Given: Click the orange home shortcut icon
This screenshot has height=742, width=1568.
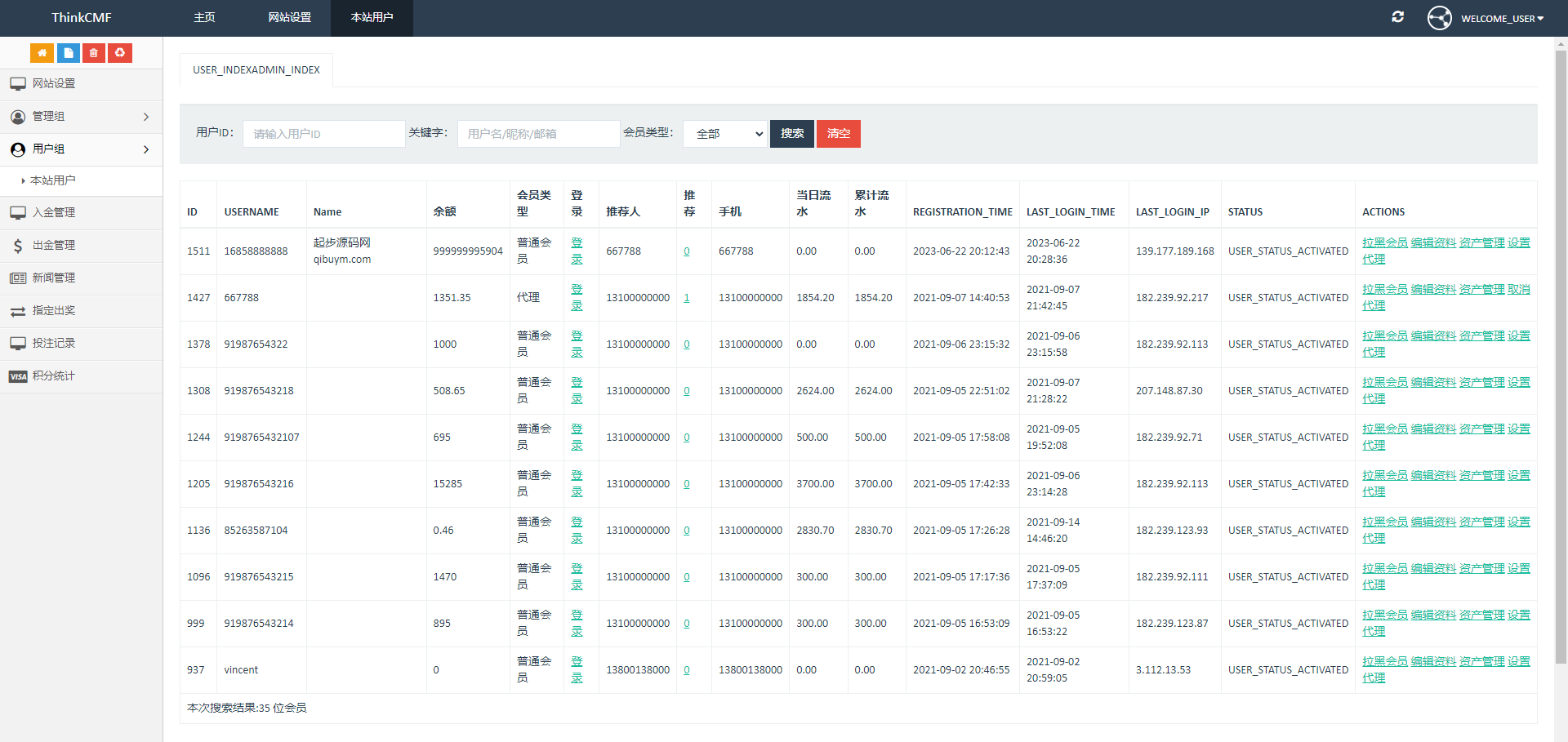Looking at the screenshot, I should pyautogui.click(x=42, y=53).
